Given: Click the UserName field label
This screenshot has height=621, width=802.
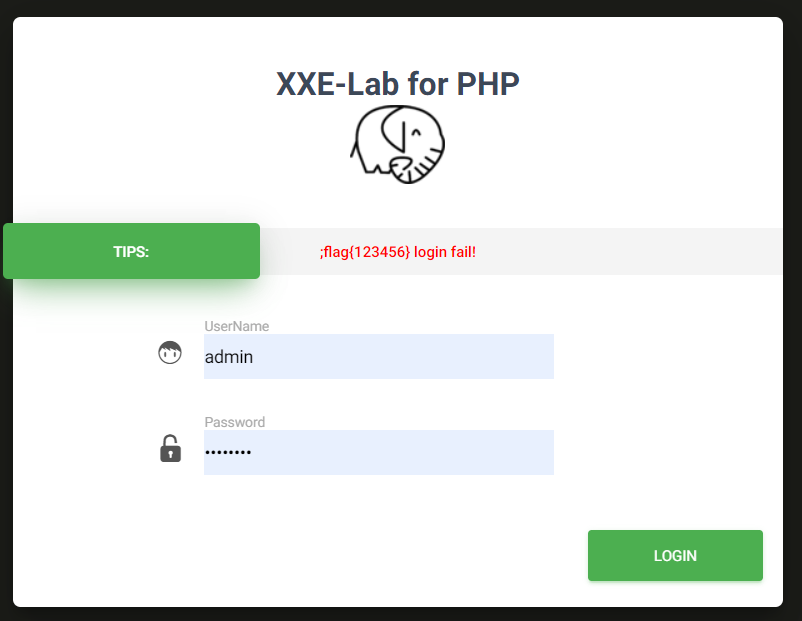Looking at the screenshot, I should pos(236,326).
